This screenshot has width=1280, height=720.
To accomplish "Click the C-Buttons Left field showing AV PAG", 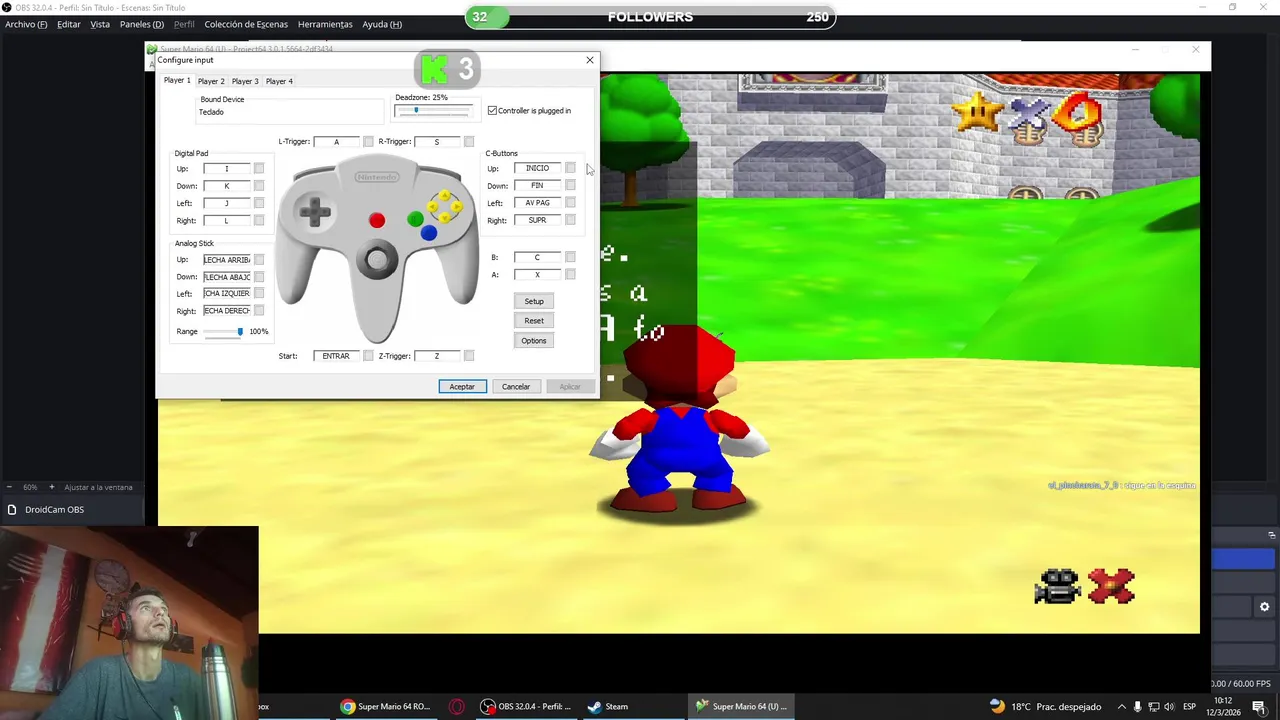I will [537, 202].
